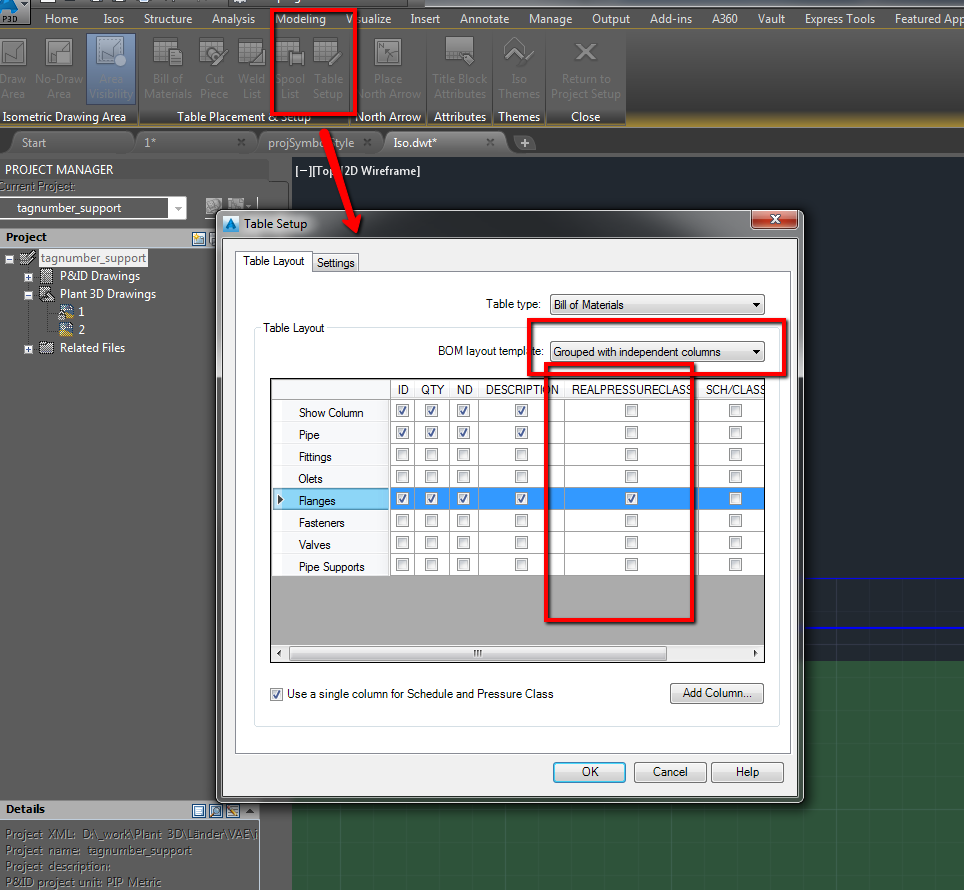Switch to the Settings tab
Viewport: 964px width, 890px height.
click(335, 261)
